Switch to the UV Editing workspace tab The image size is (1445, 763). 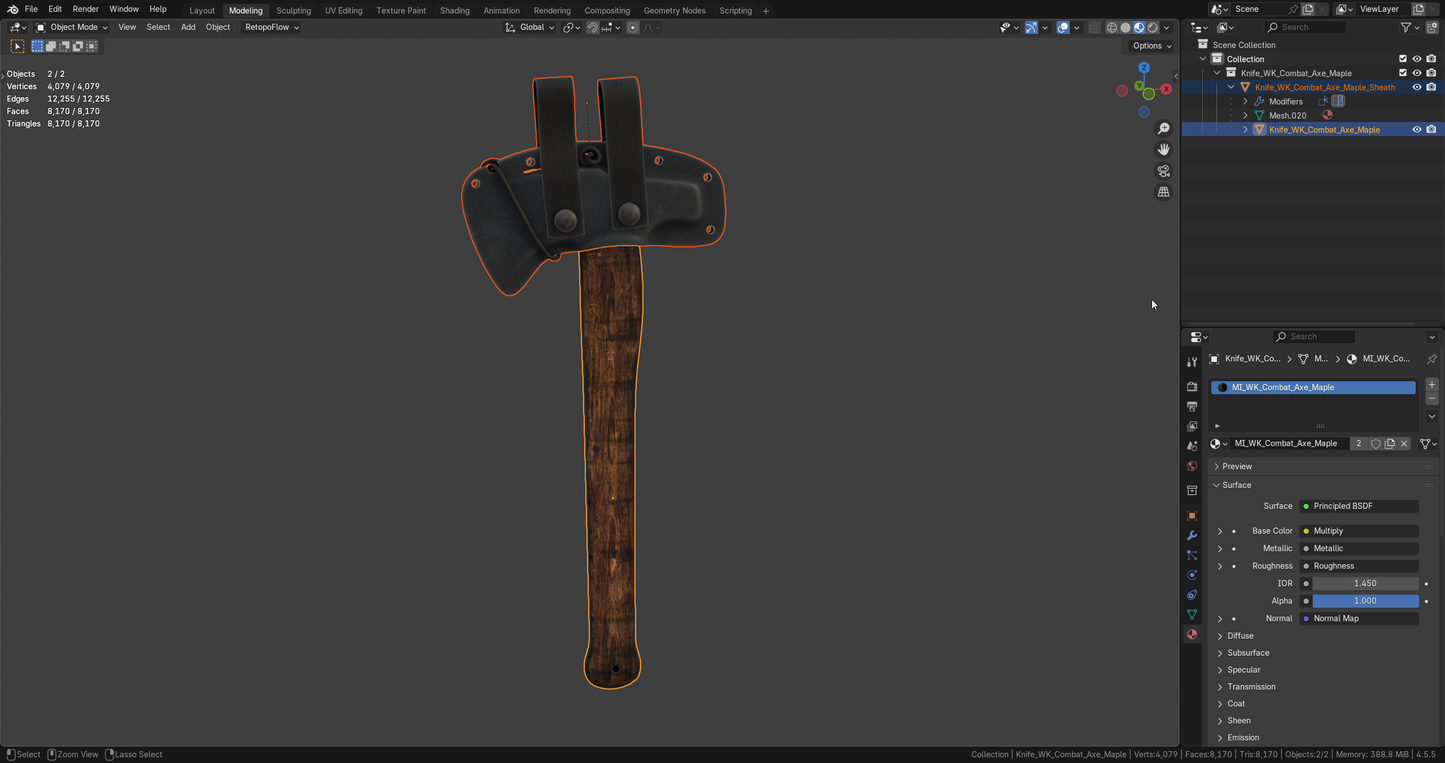click(343, 10)
